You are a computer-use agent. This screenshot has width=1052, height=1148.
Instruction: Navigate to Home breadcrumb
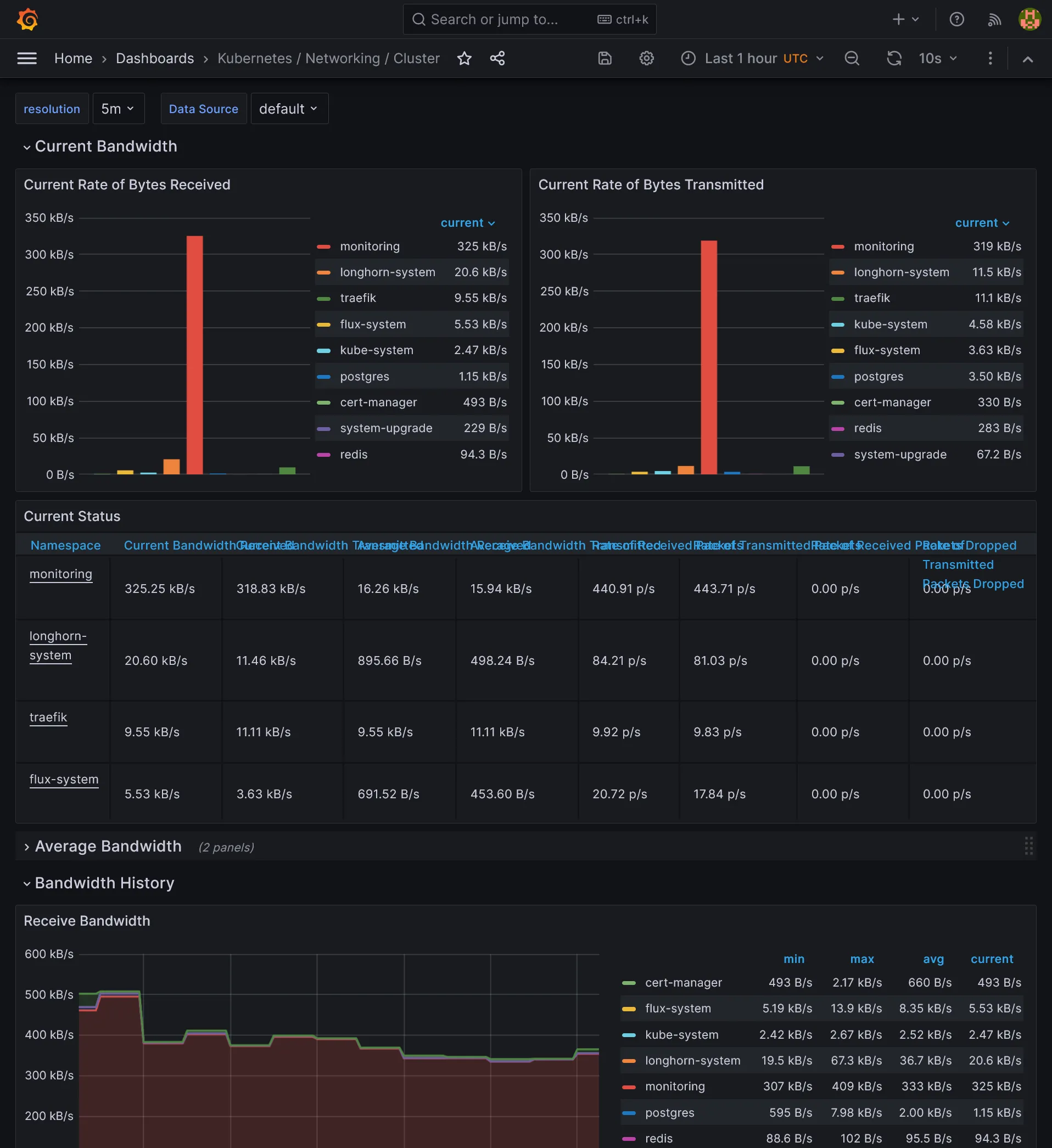[x=73, y=58]
